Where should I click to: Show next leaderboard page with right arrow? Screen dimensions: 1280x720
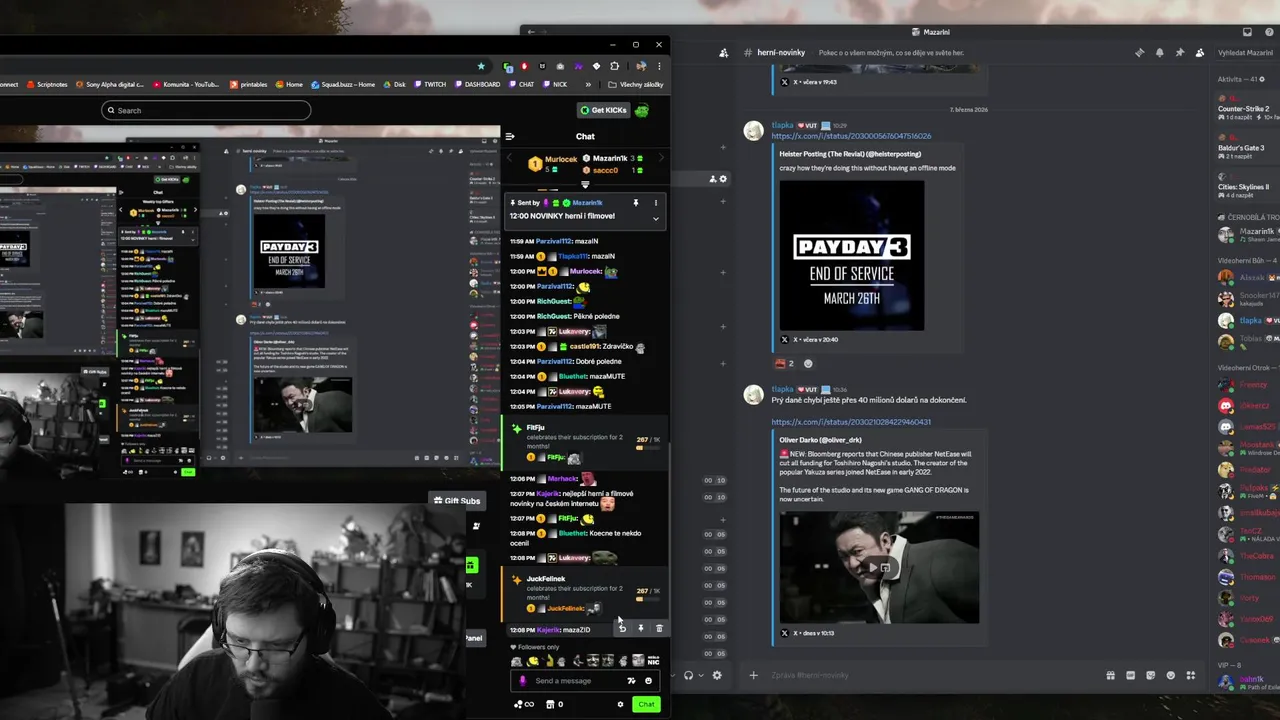point(661,158)
